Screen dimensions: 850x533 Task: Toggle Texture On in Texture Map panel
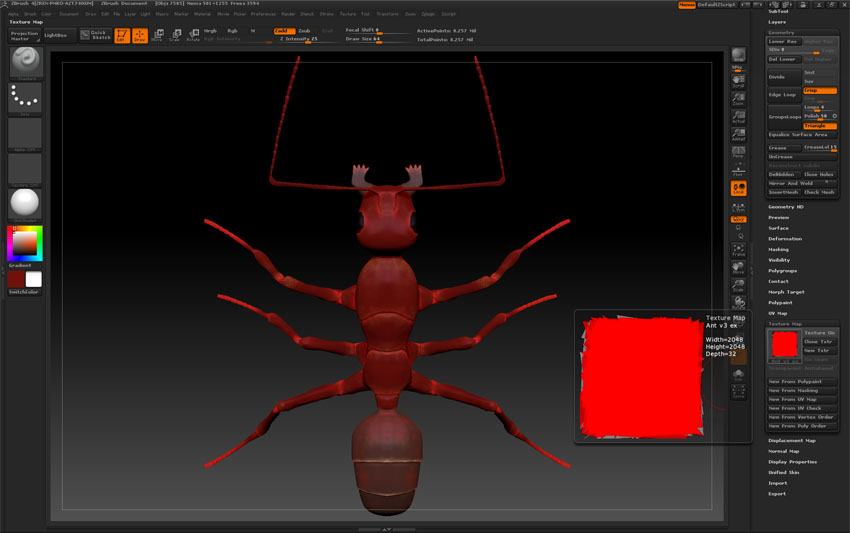[x=820, y=333]
